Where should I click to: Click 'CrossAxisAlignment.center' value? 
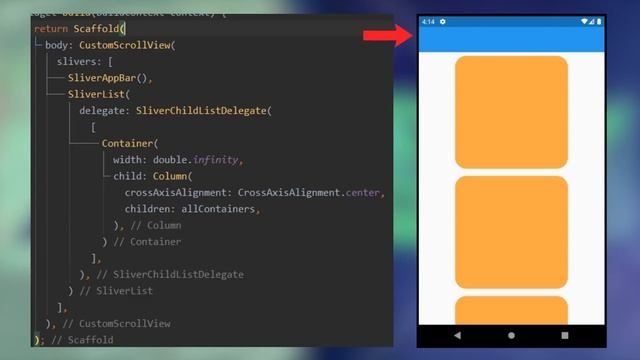pyautogui.click(x=309, y=192)
